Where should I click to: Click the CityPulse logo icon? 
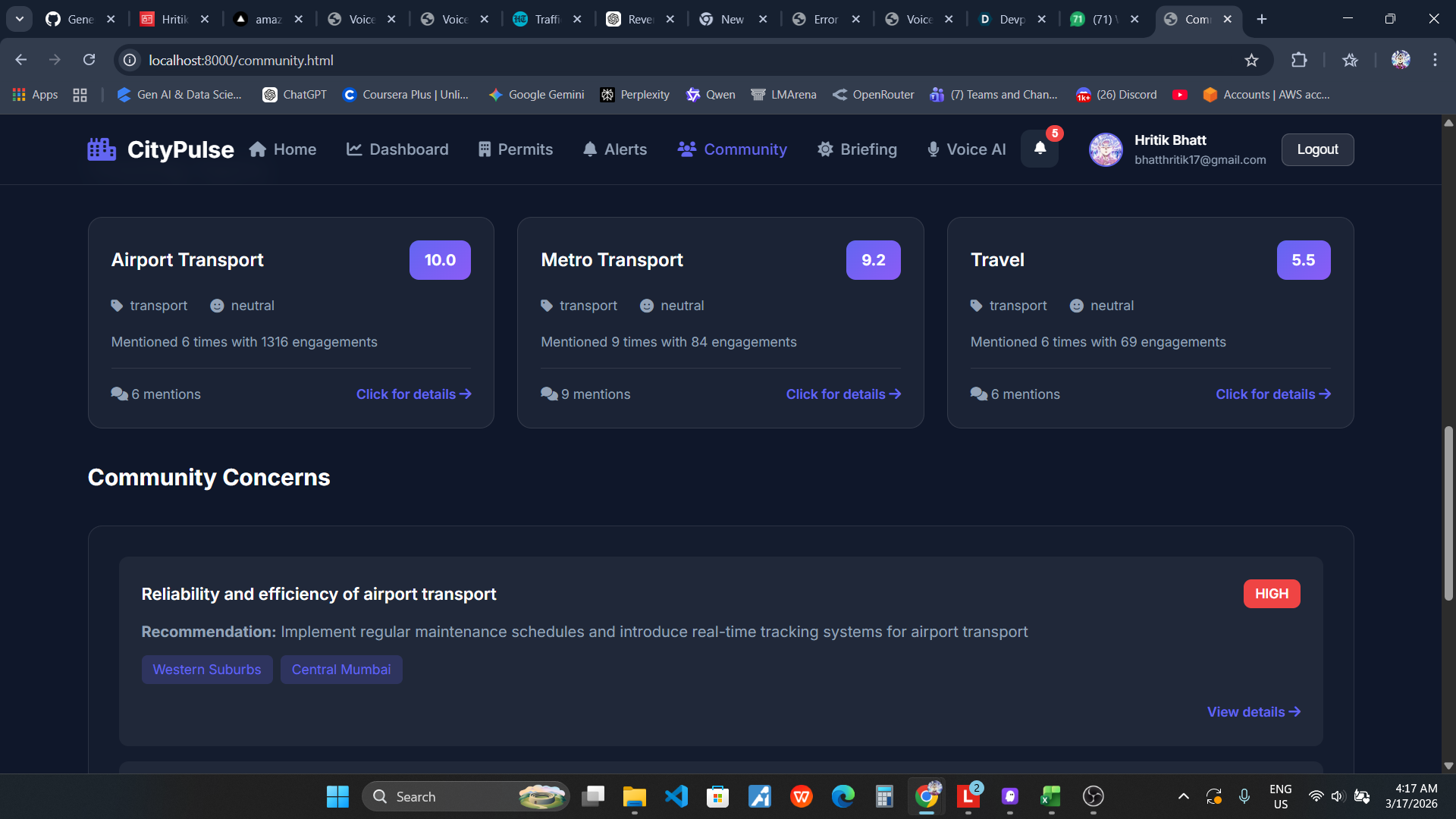(x=102, y=149)
